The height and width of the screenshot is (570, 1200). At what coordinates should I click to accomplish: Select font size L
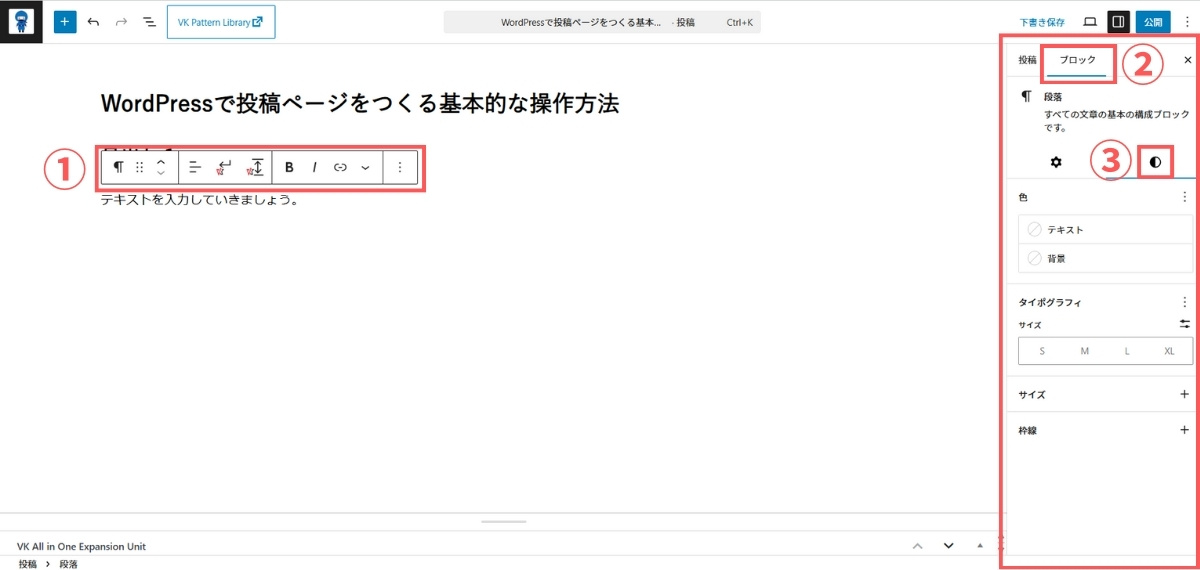(1127, 351)
